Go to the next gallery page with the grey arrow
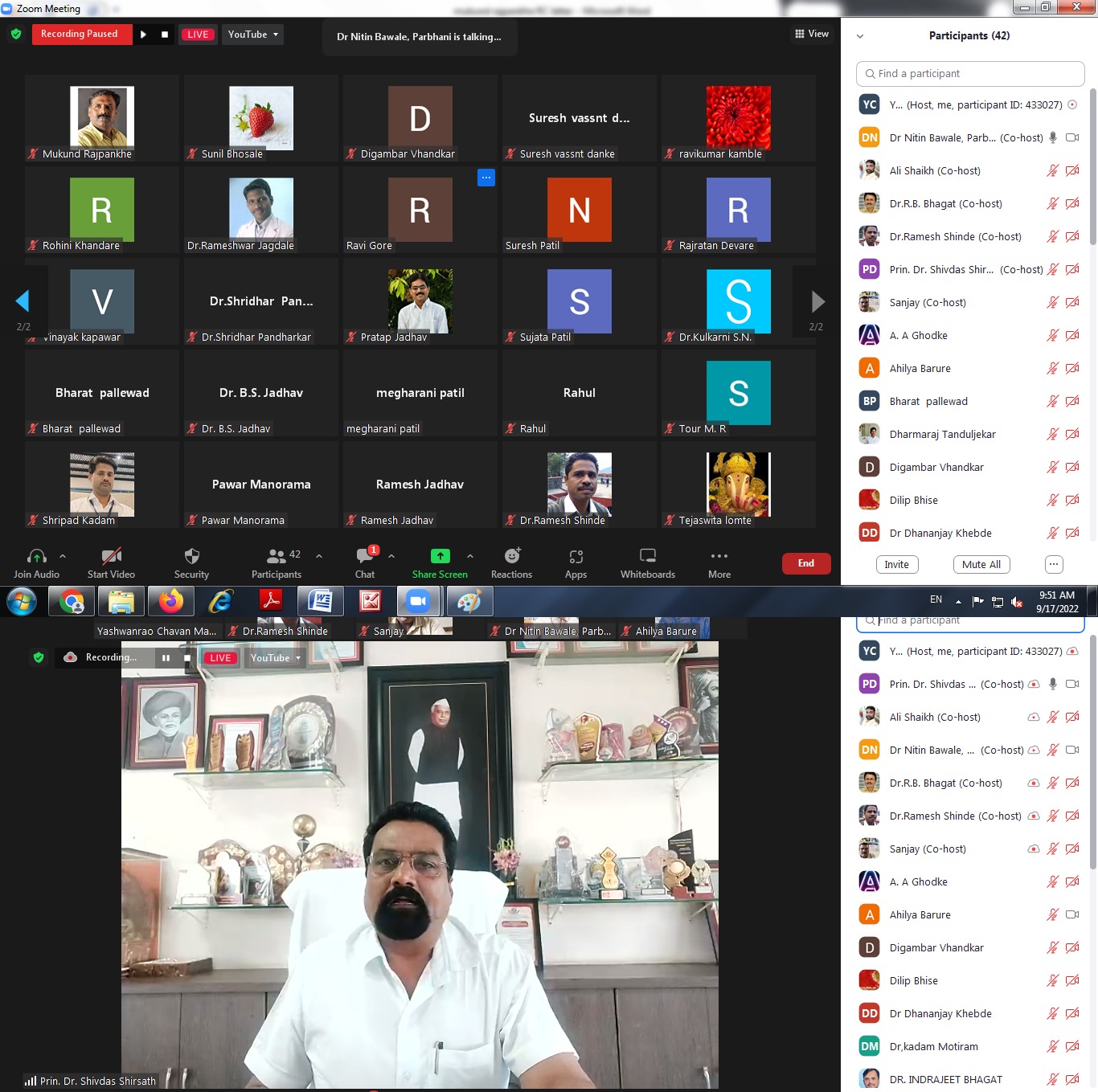1098x1092 pixels. click(x=817, y=301)
